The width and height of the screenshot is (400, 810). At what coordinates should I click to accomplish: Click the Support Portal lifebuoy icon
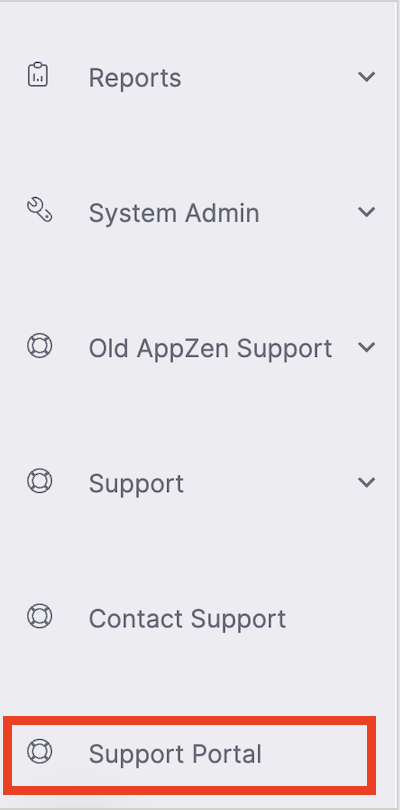[x=39, y=752]
